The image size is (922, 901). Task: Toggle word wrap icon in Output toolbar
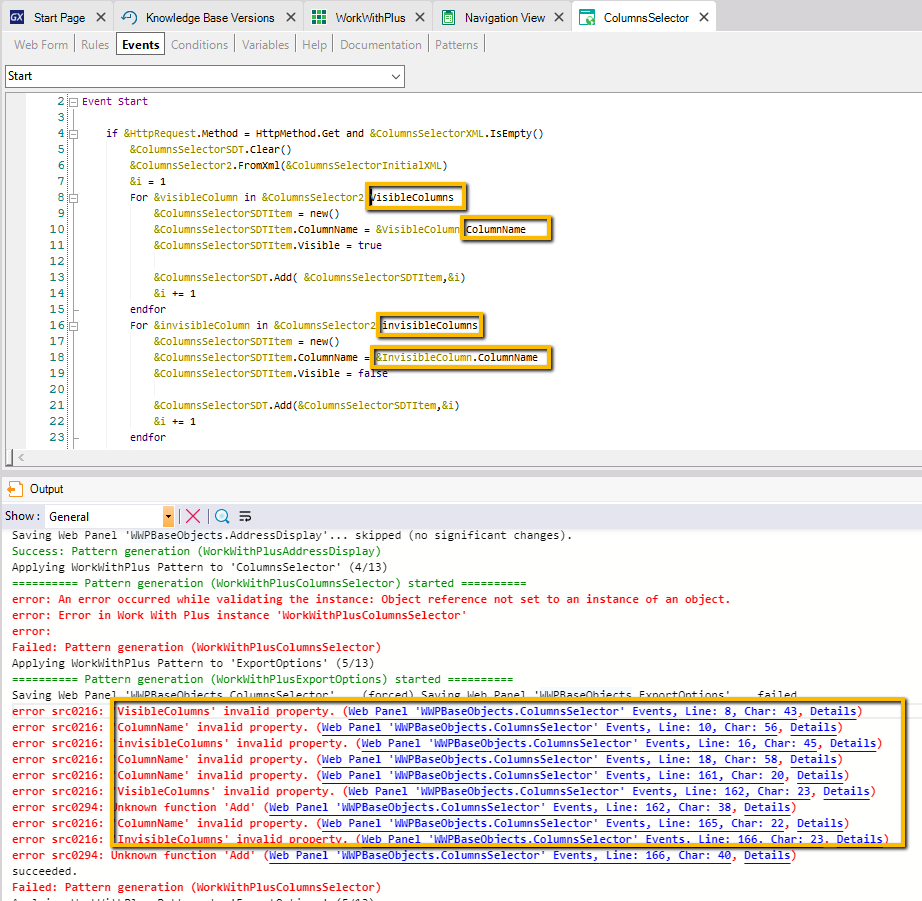pos(245,516)
